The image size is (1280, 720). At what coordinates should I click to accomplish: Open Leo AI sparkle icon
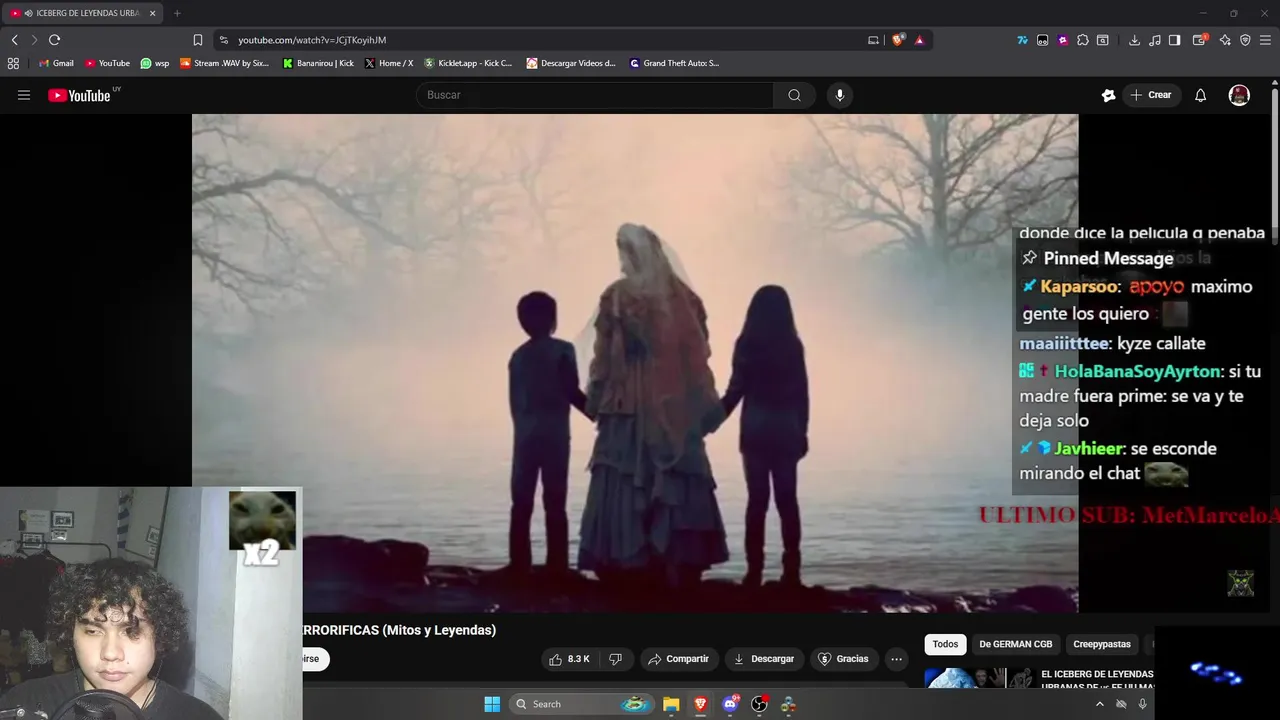tap(1225, 40)
